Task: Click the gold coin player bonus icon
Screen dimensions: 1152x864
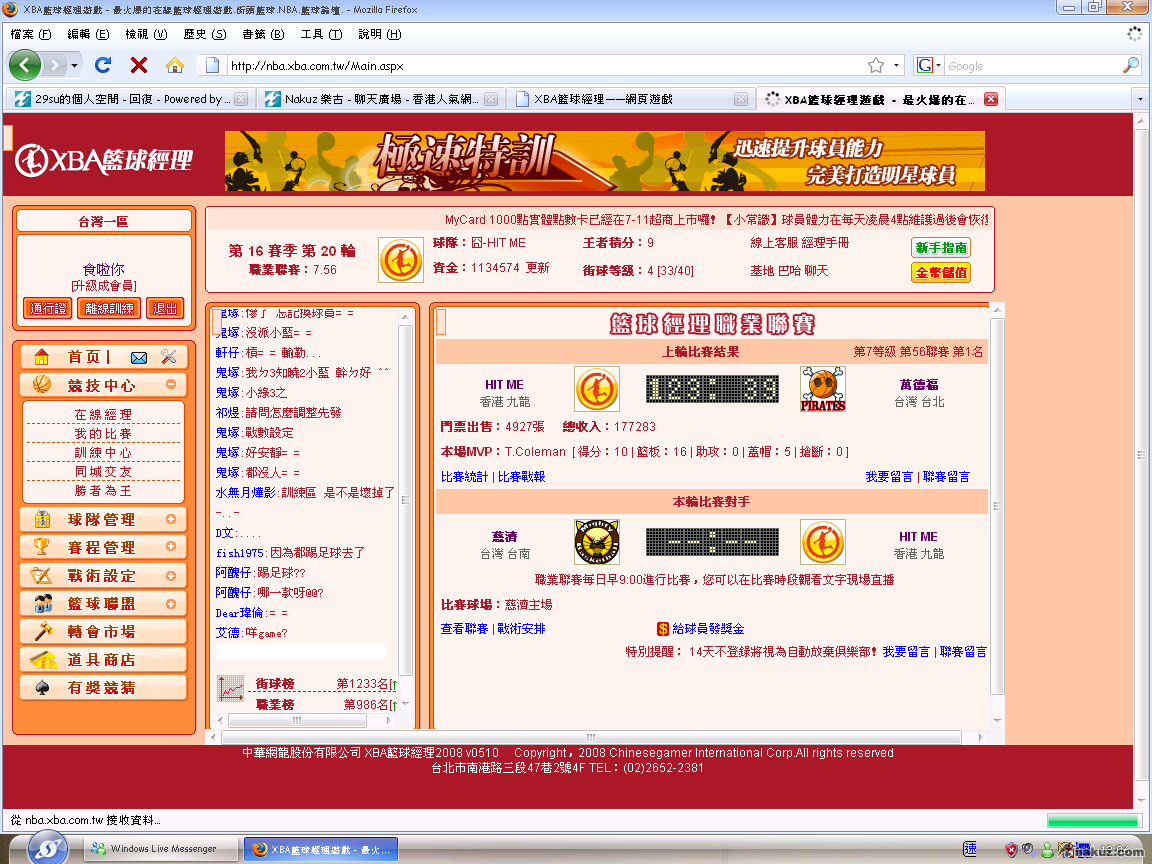Action: [x=662, y=629]
